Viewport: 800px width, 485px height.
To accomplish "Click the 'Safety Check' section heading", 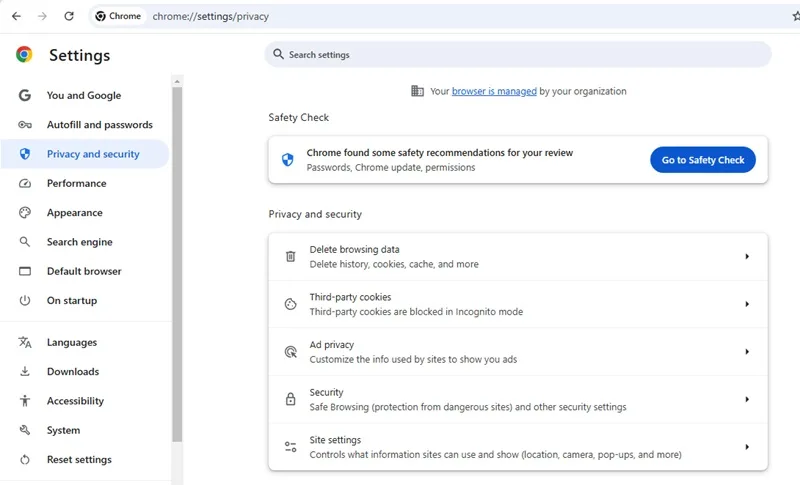I will (298, 117).
